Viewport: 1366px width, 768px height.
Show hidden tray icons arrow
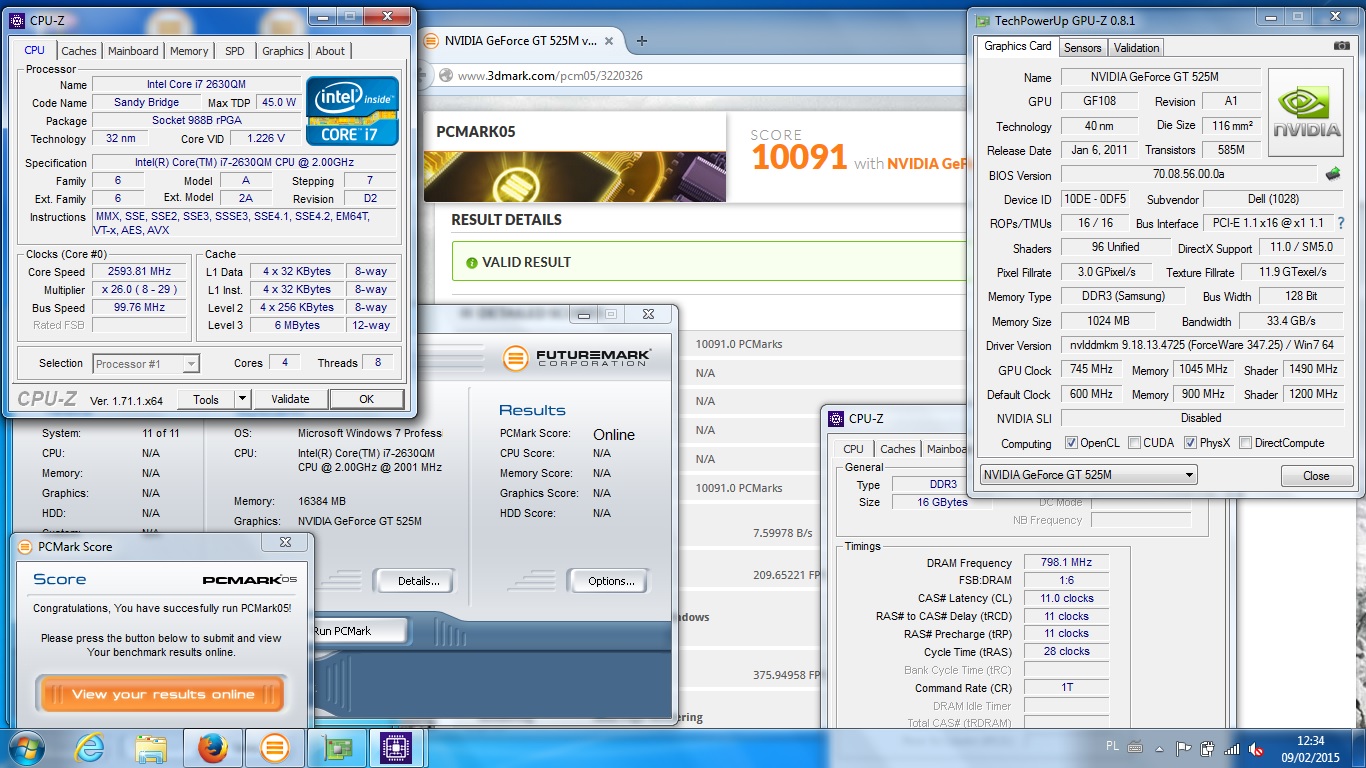pos(1161,747)
